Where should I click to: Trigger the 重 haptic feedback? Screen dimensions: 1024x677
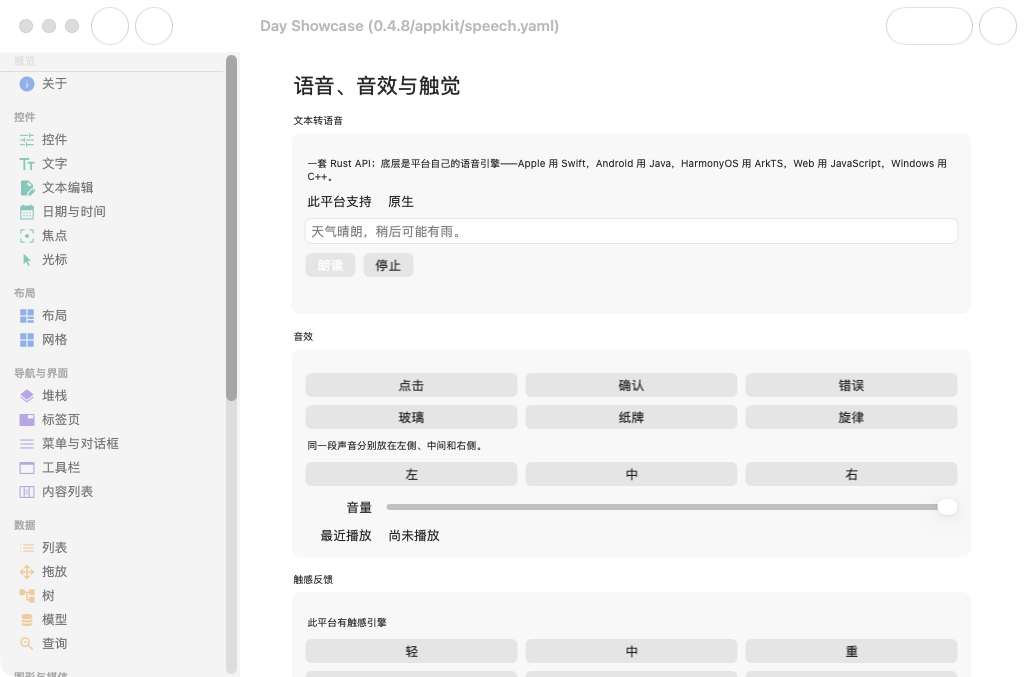tap(852, 651)
